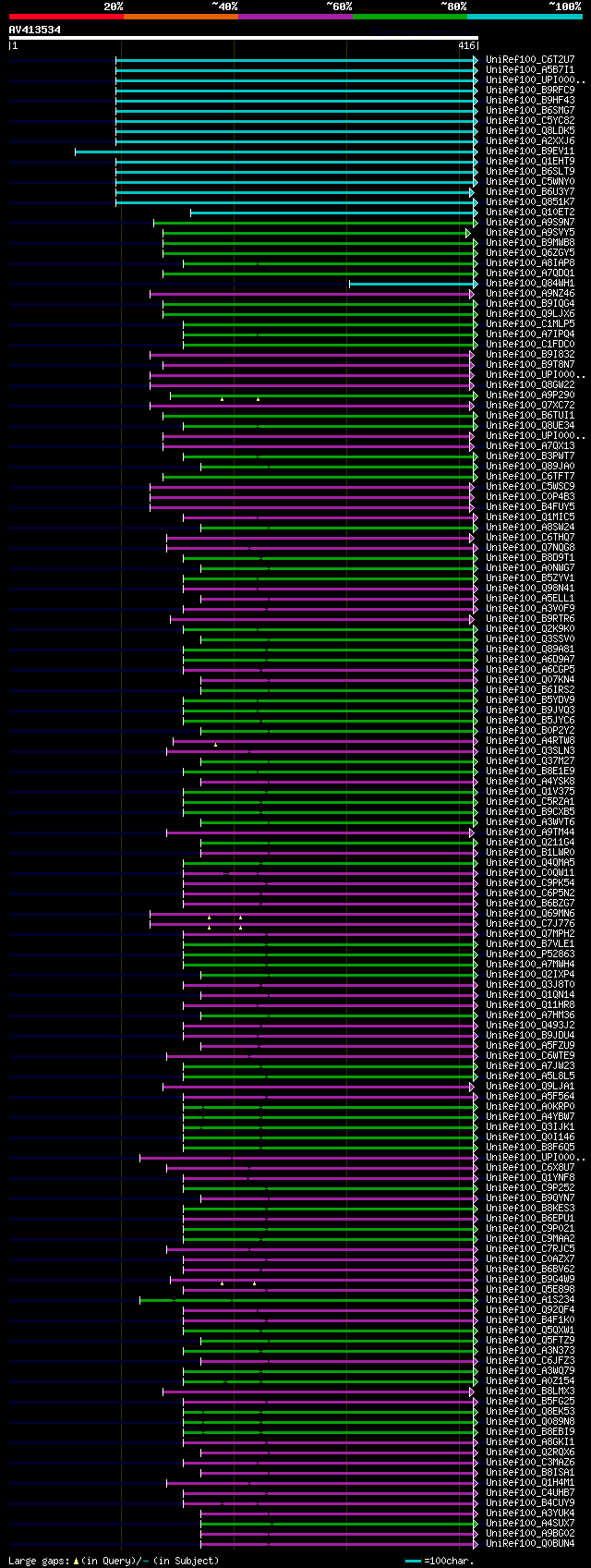Select label UniRef100_Q37M27

pos(530,760)
